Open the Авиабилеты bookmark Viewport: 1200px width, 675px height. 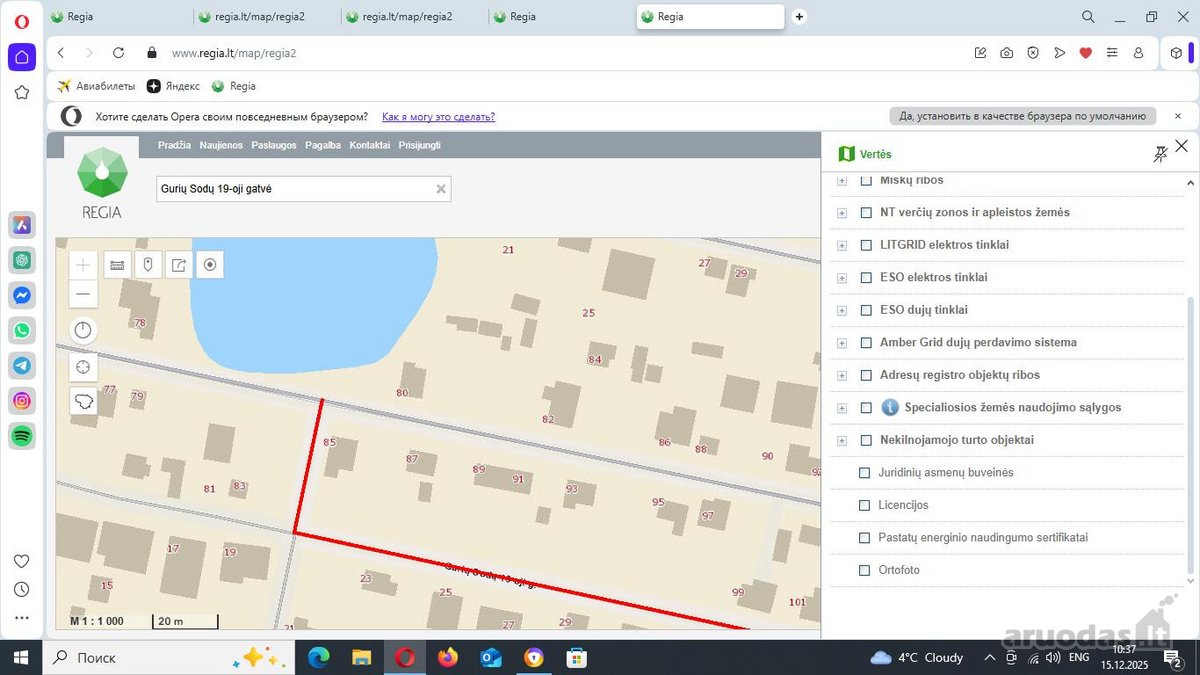coord(96,86)
